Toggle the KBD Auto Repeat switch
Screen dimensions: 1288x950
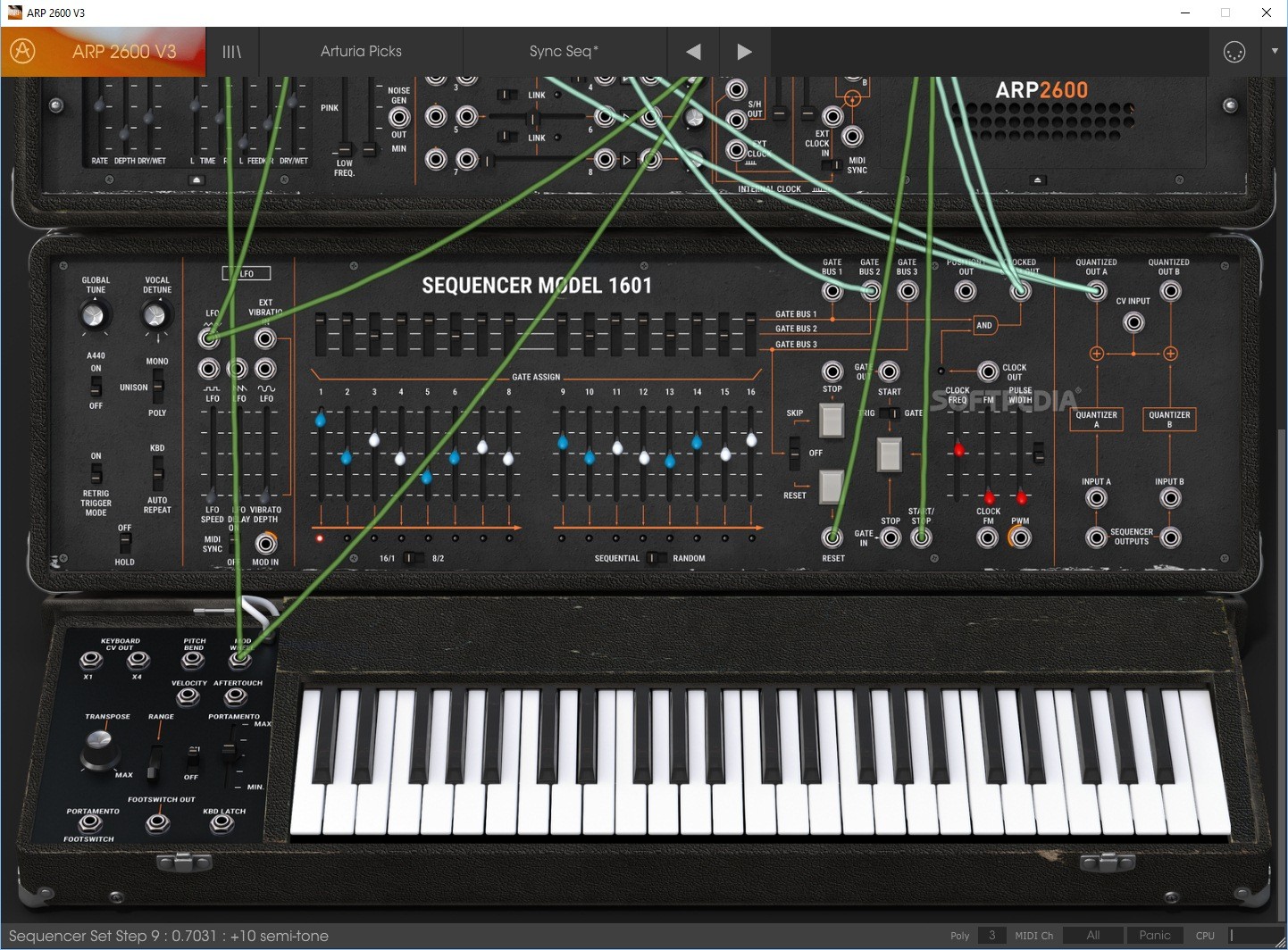click(x=157, y=473)
